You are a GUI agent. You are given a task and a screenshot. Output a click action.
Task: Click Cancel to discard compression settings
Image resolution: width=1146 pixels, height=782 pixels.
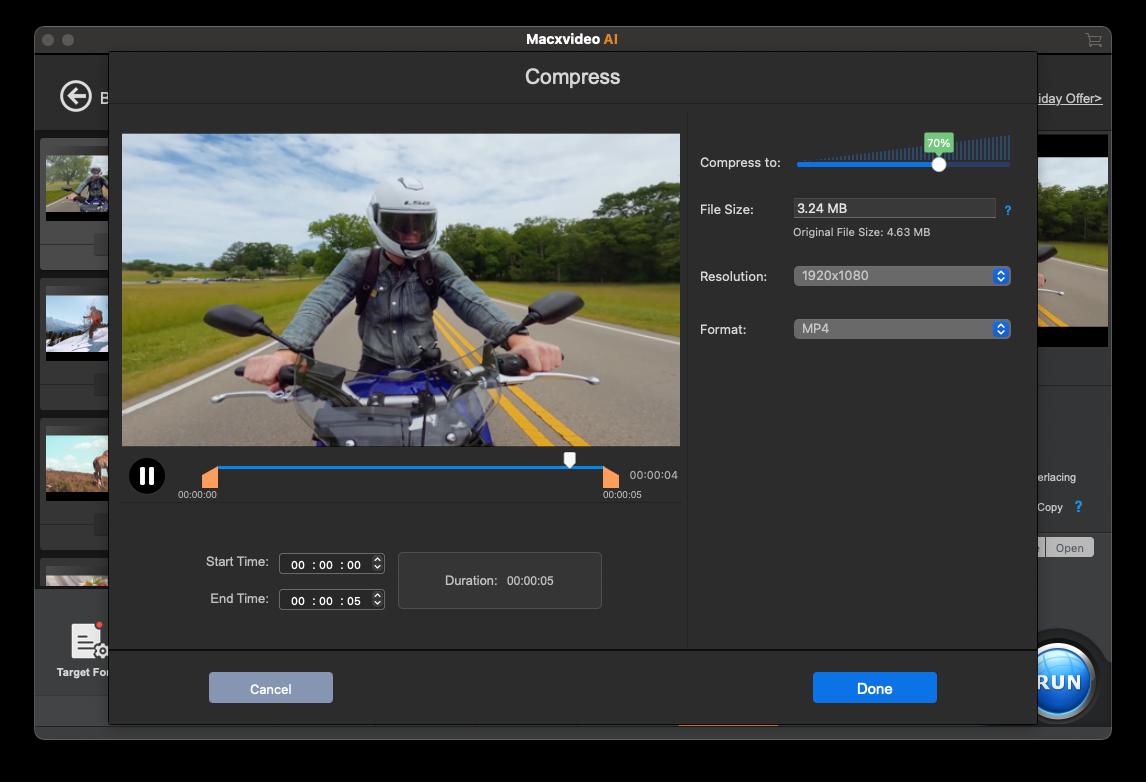pyautogui.click(x=270, y=688)
